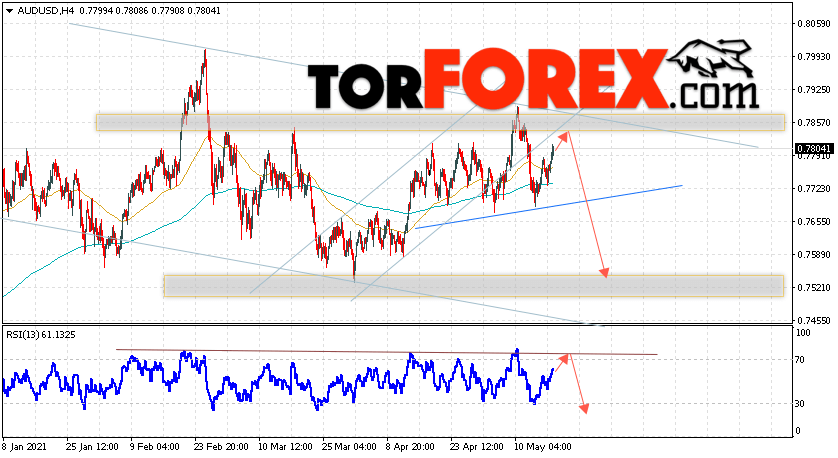
Task: Click the 0.74550 price axis label
Action: (x=814, y=321)
